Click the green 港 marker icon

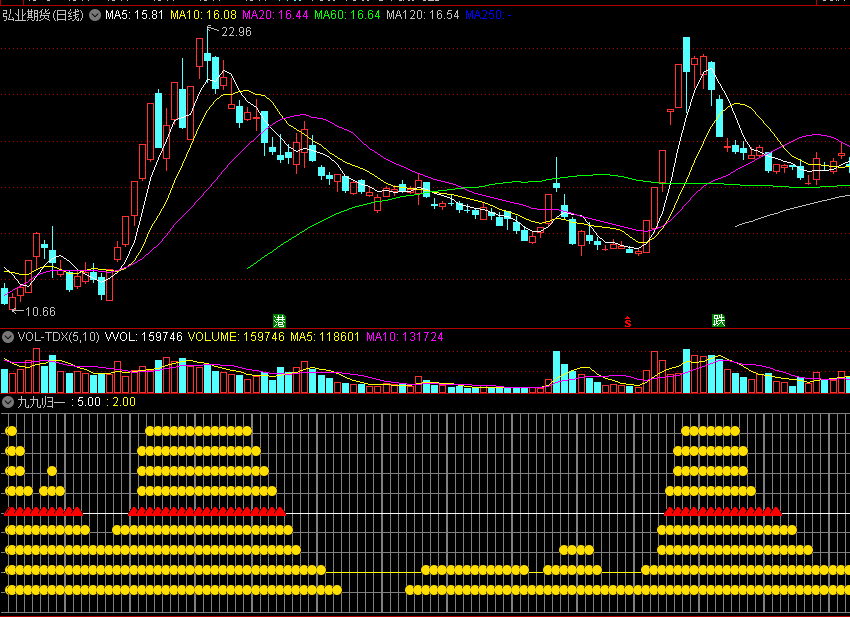[279, 320]
